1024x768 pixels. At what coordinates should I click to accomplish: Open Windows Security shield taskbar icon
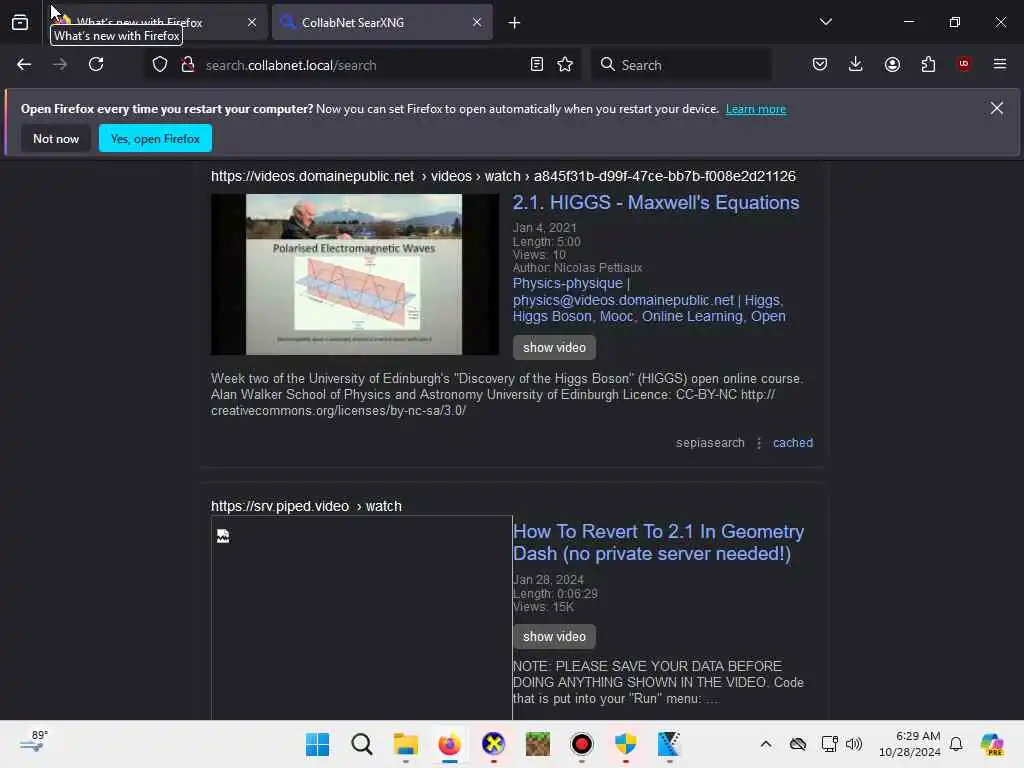(x=625, y=744)
